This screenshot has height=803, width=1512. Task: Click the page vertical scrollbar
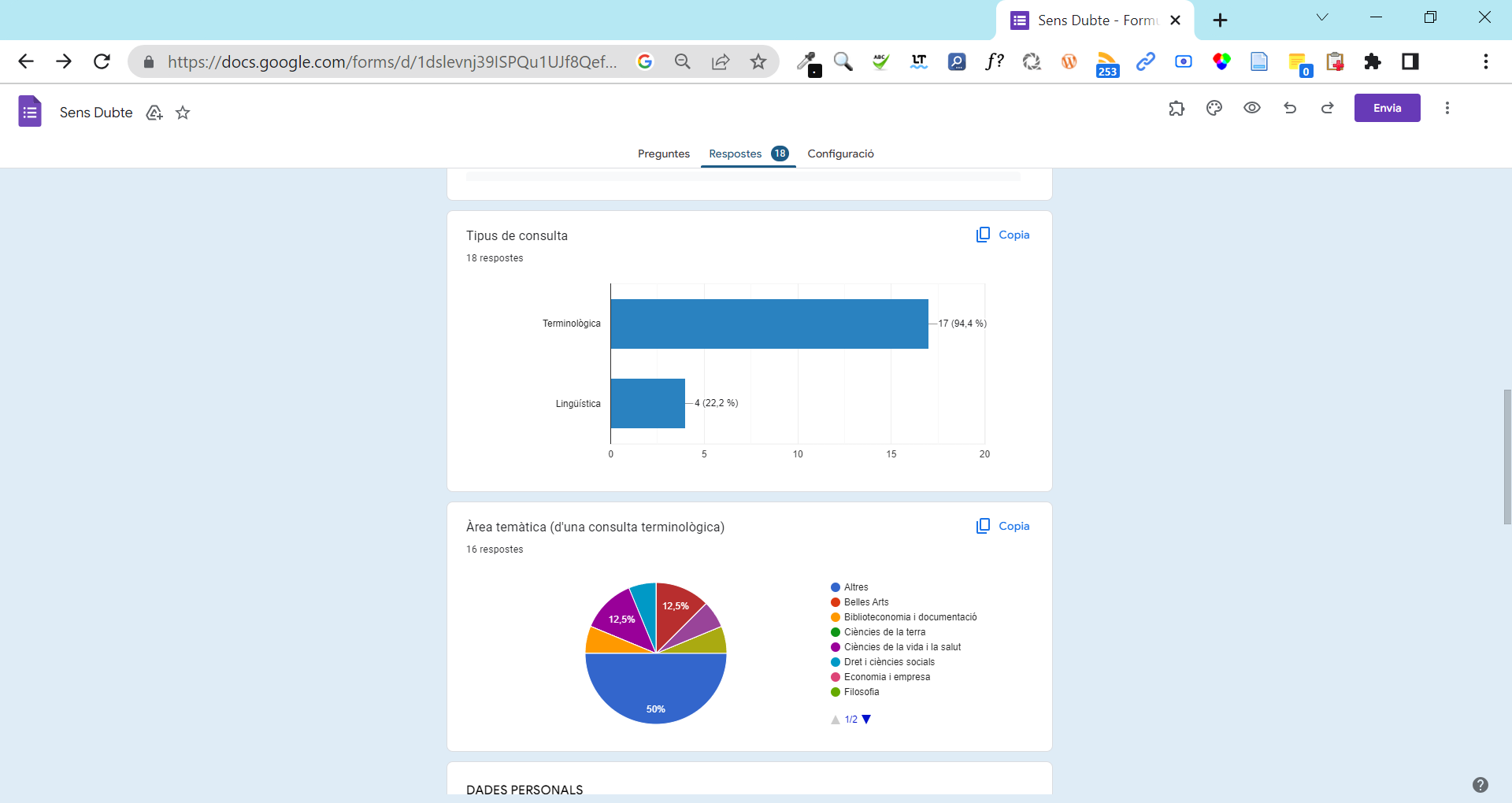(x=1506, y=457)
